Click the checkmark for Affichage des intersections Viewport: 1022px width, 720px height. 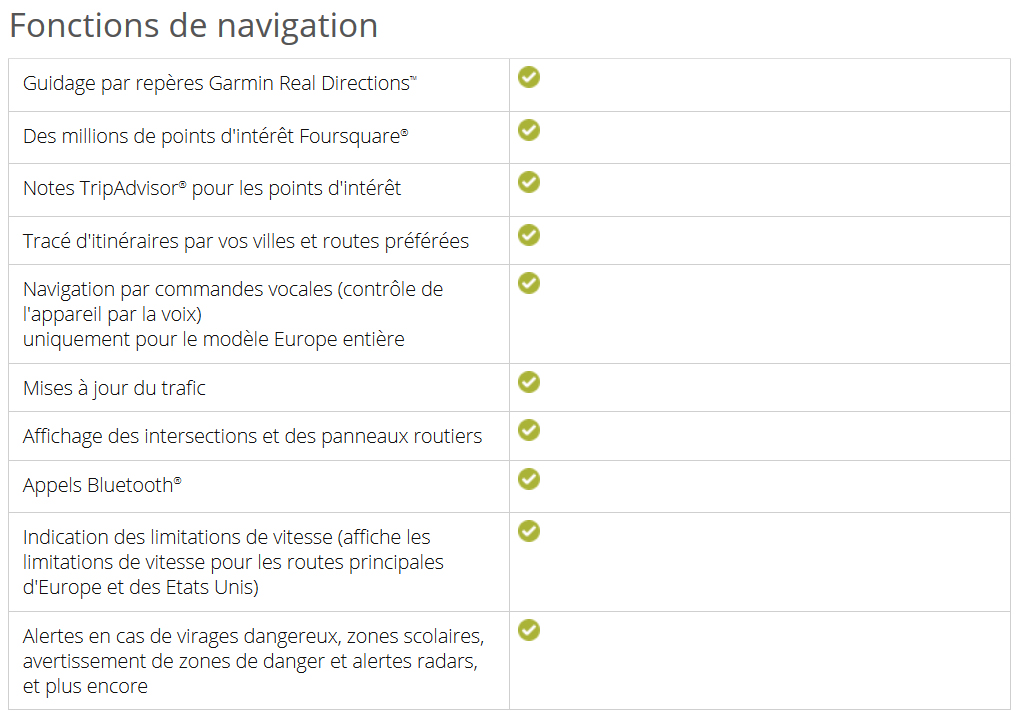point(529,429)
